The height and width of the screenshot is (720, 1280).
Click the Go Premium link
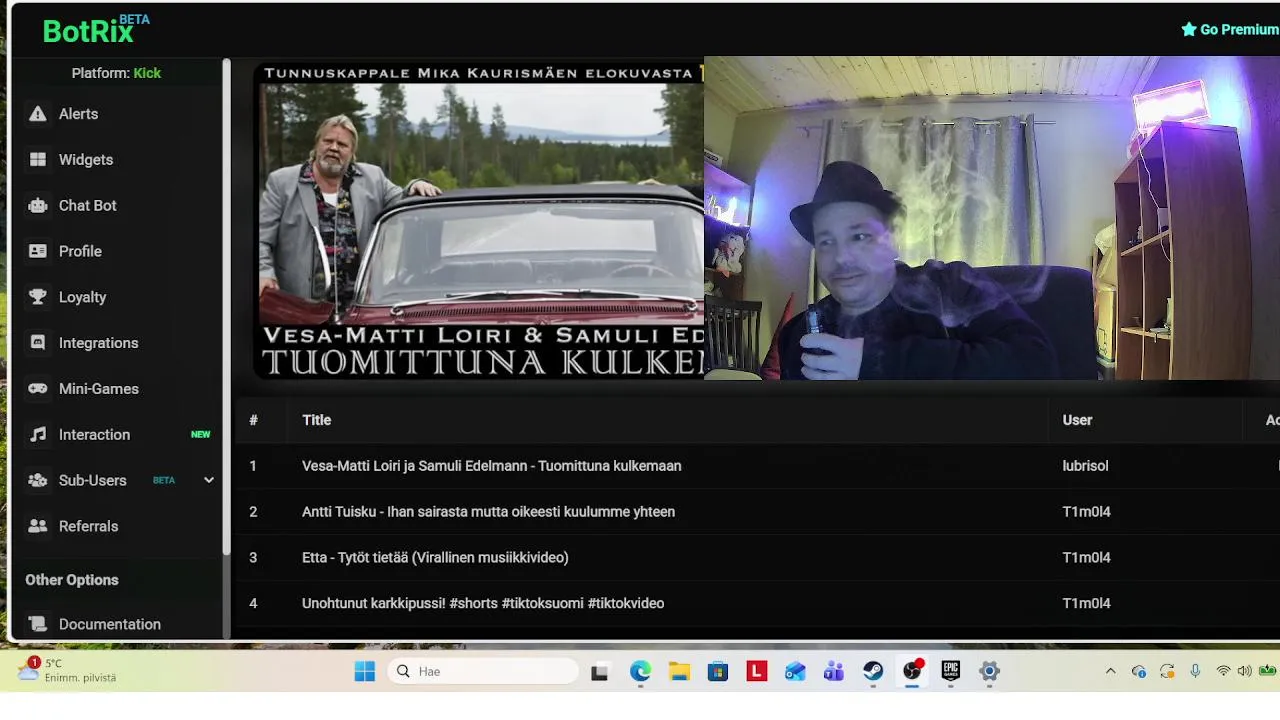pyautogui.click(x=1230, y=29)
